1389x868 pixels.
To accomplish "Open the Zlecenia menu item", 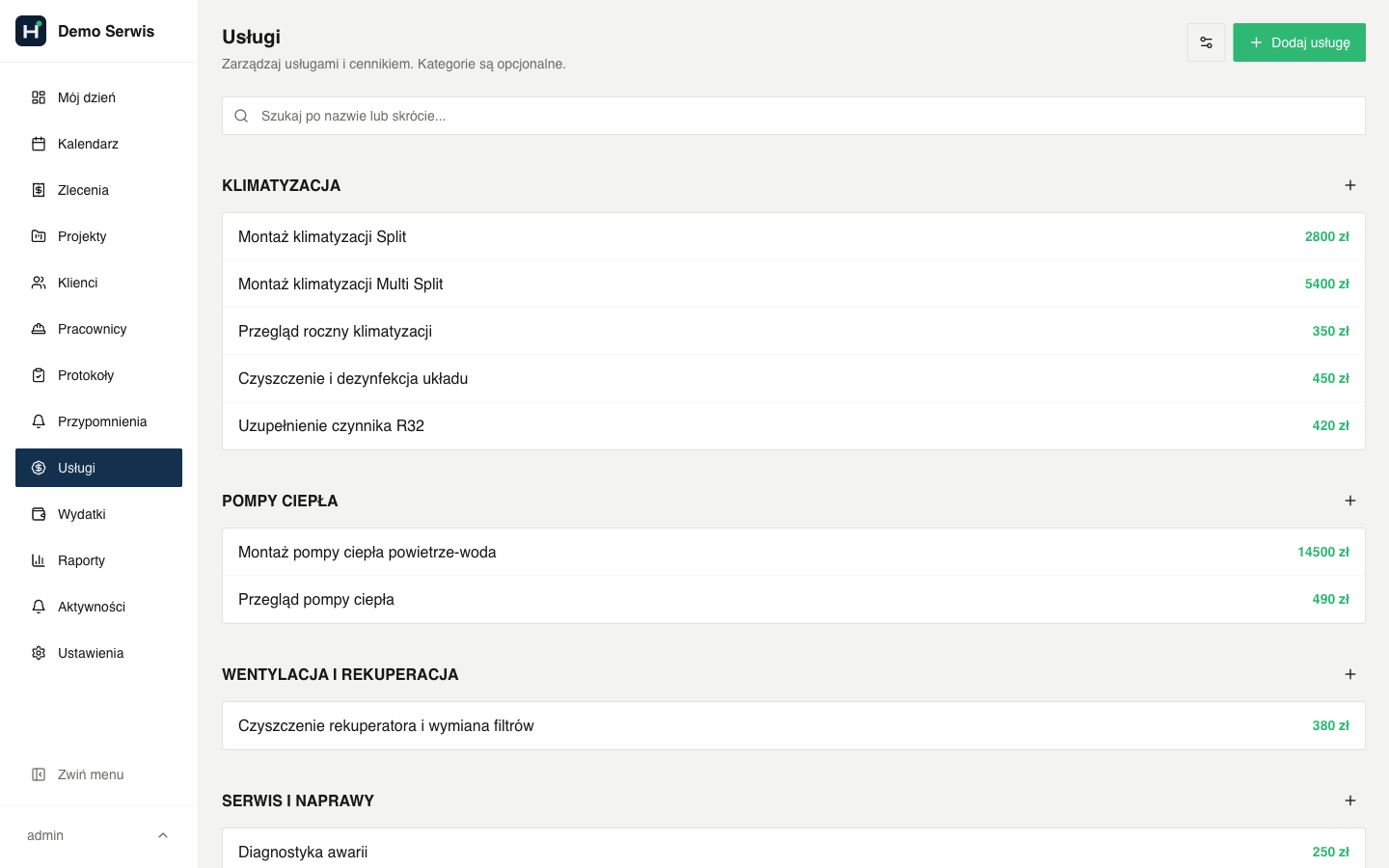I will (x=98, y=190).
